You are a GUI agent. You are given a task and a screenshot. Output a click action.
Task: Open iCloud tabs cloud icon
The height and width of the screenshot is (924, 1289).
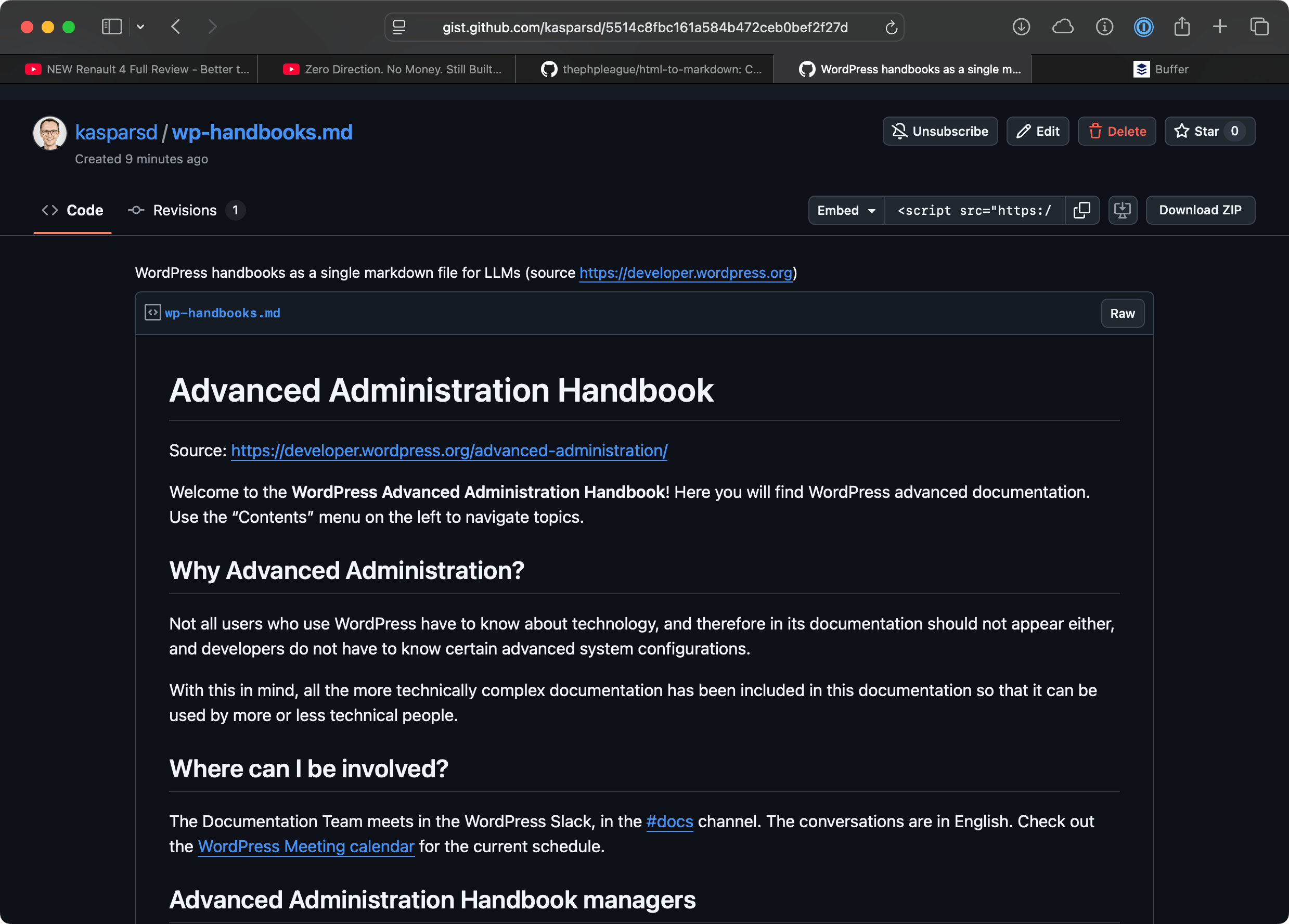[x=1063, y=27]
